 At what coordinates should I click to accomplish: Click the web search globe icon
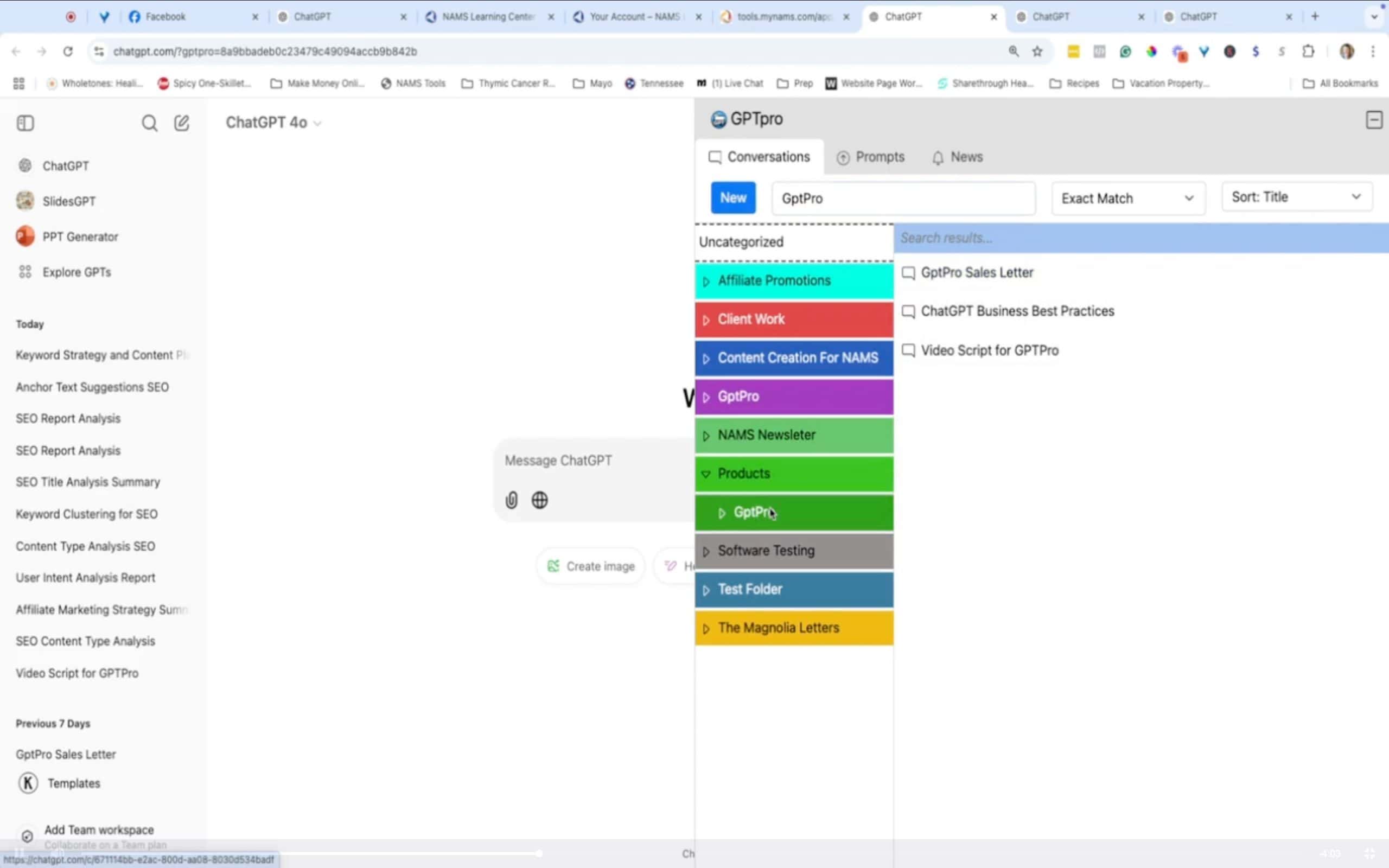[539, 500]
